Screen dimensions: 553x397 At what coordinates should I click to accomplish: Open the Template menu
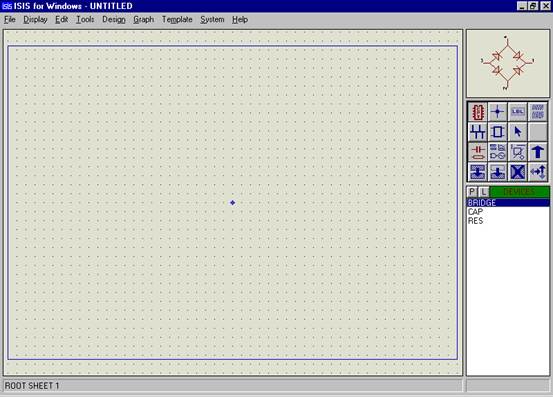[x=177, y=20]
